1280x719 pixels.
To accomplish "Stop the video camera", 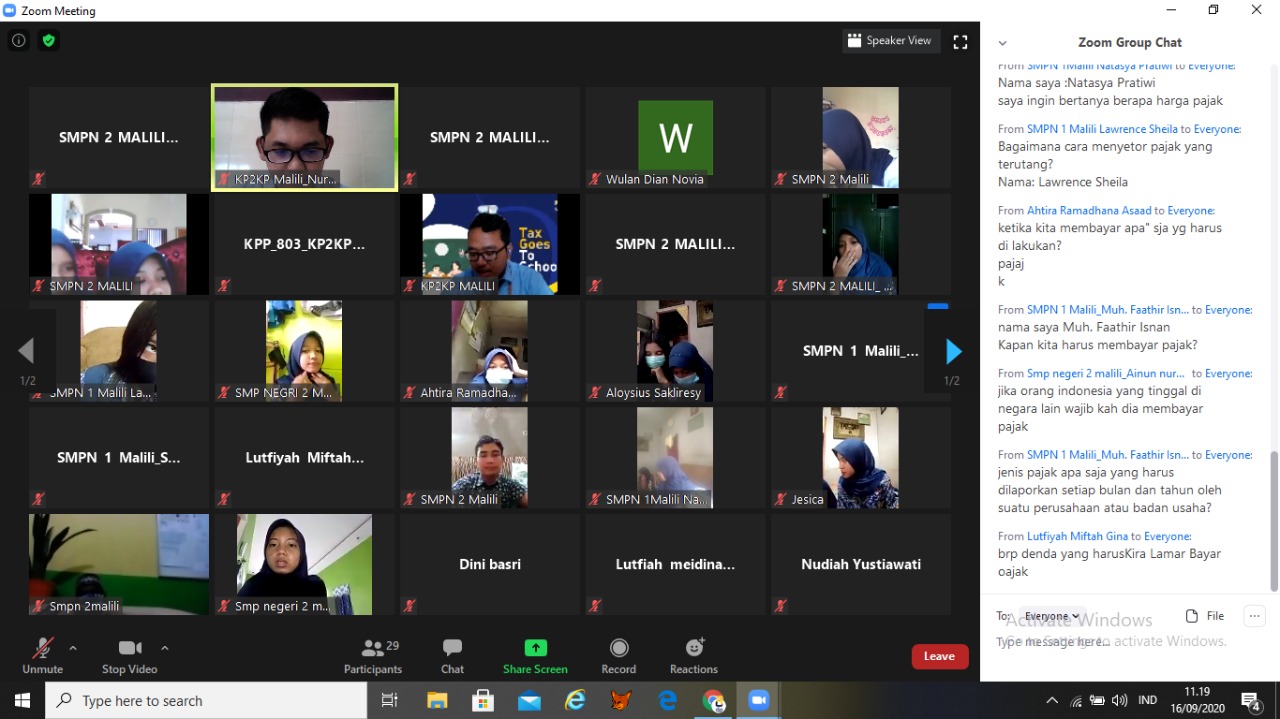I will click(x=129, y=656).
